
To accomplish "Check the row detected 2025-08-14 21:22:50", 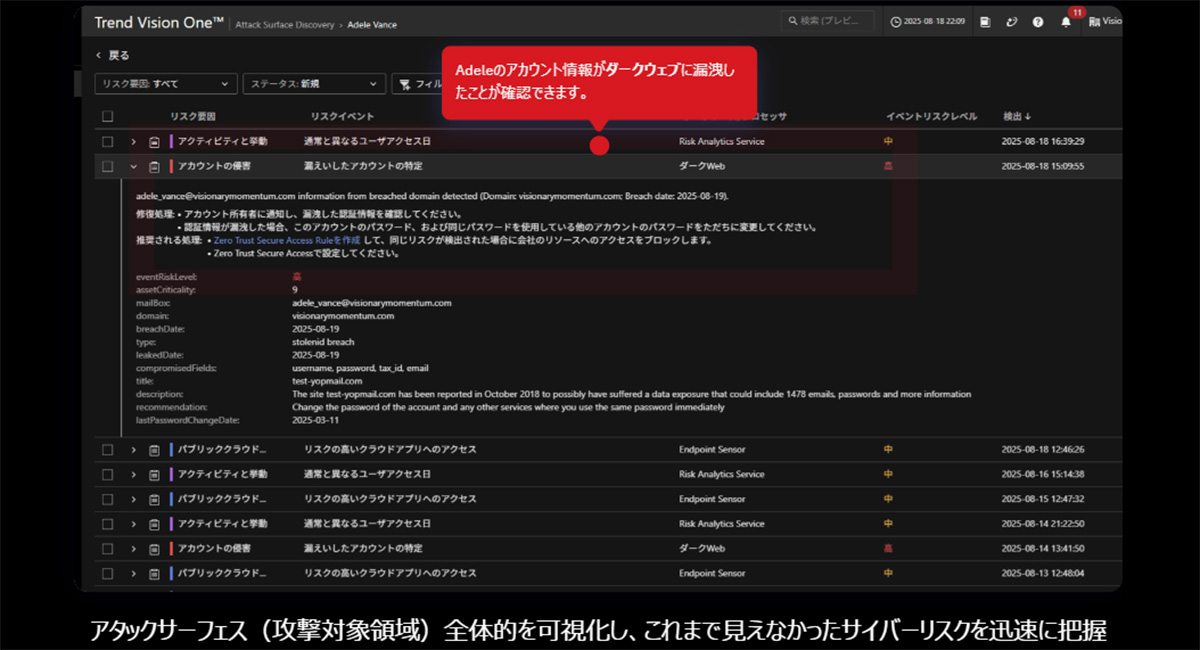I will [x=108, y=524].
